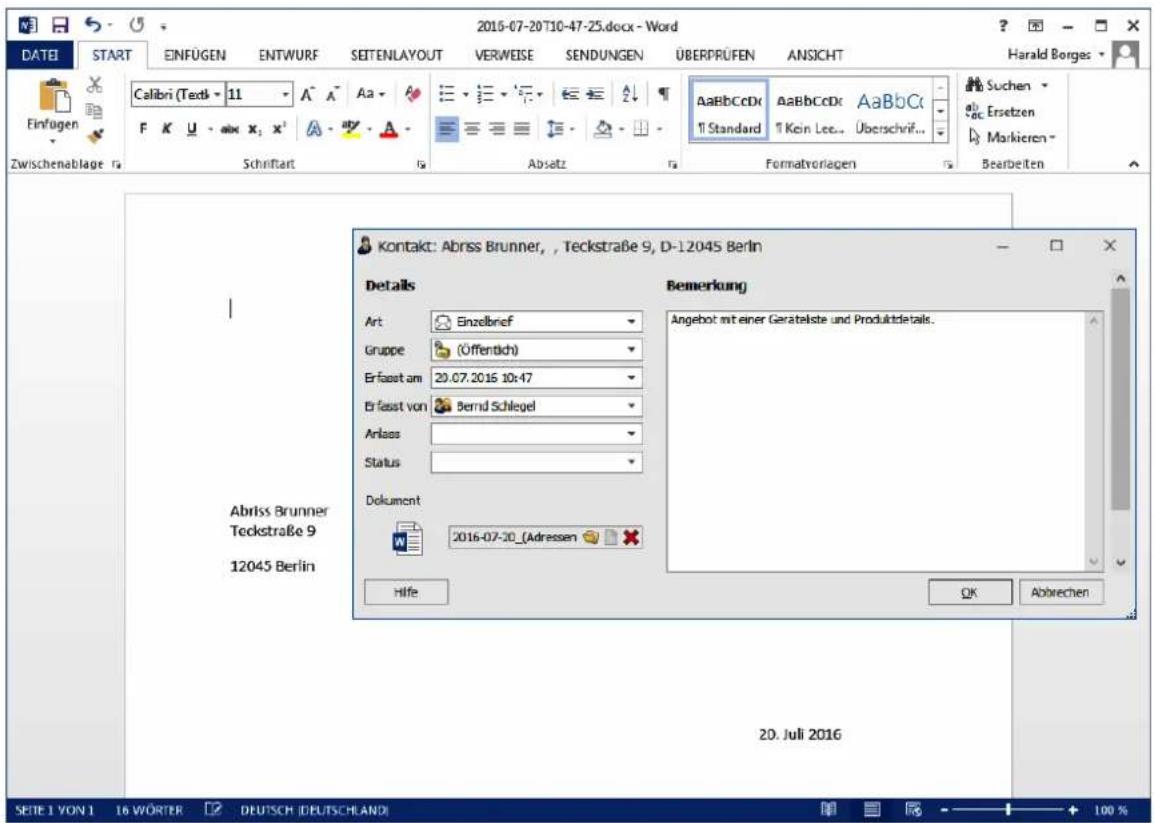Click Ersetzen in the Bearbeiten group
The height and width of the screenshot is (823, 1154).
click(x=1000, y=112)
